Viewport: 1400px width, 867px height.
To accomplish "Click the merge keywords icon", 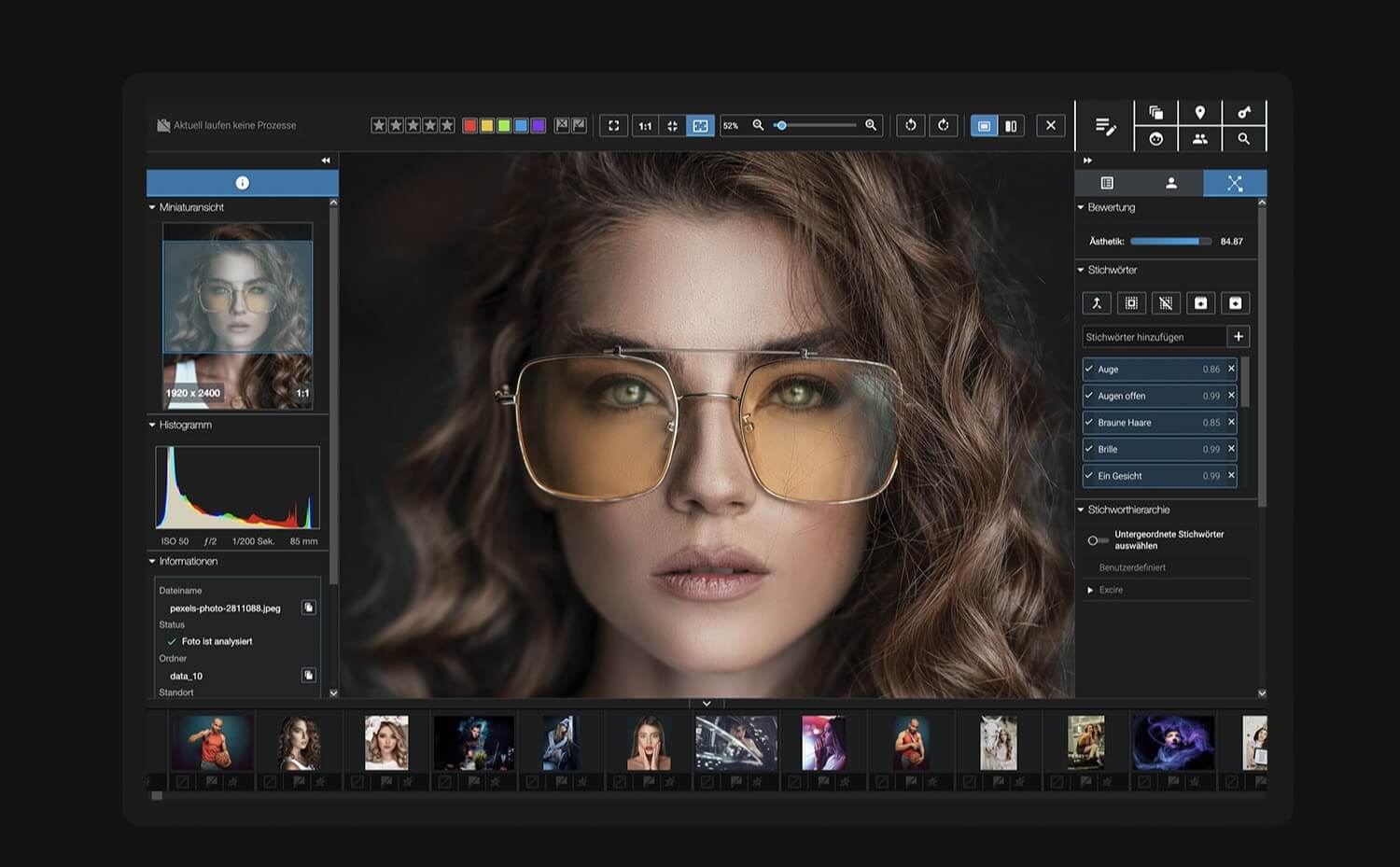I will coord(1097,303).
